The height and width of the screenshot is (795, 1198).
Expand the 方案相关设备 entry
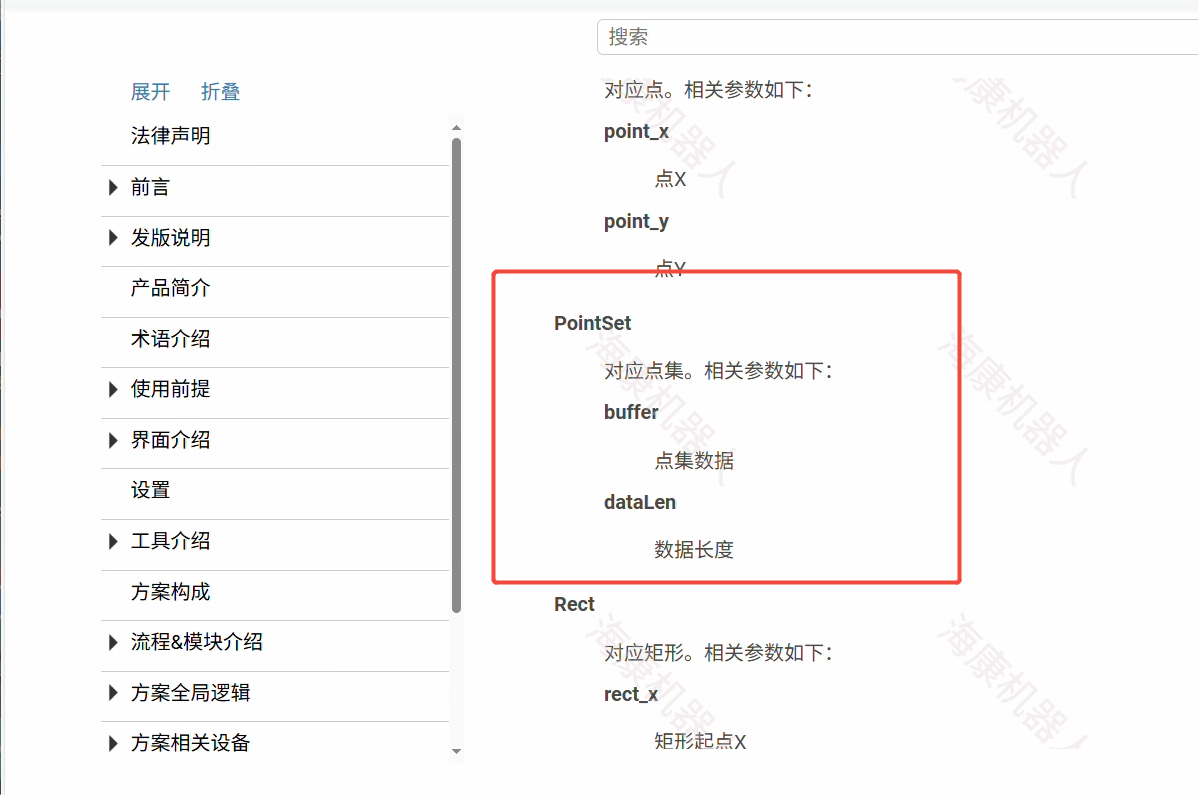[112, 743]
